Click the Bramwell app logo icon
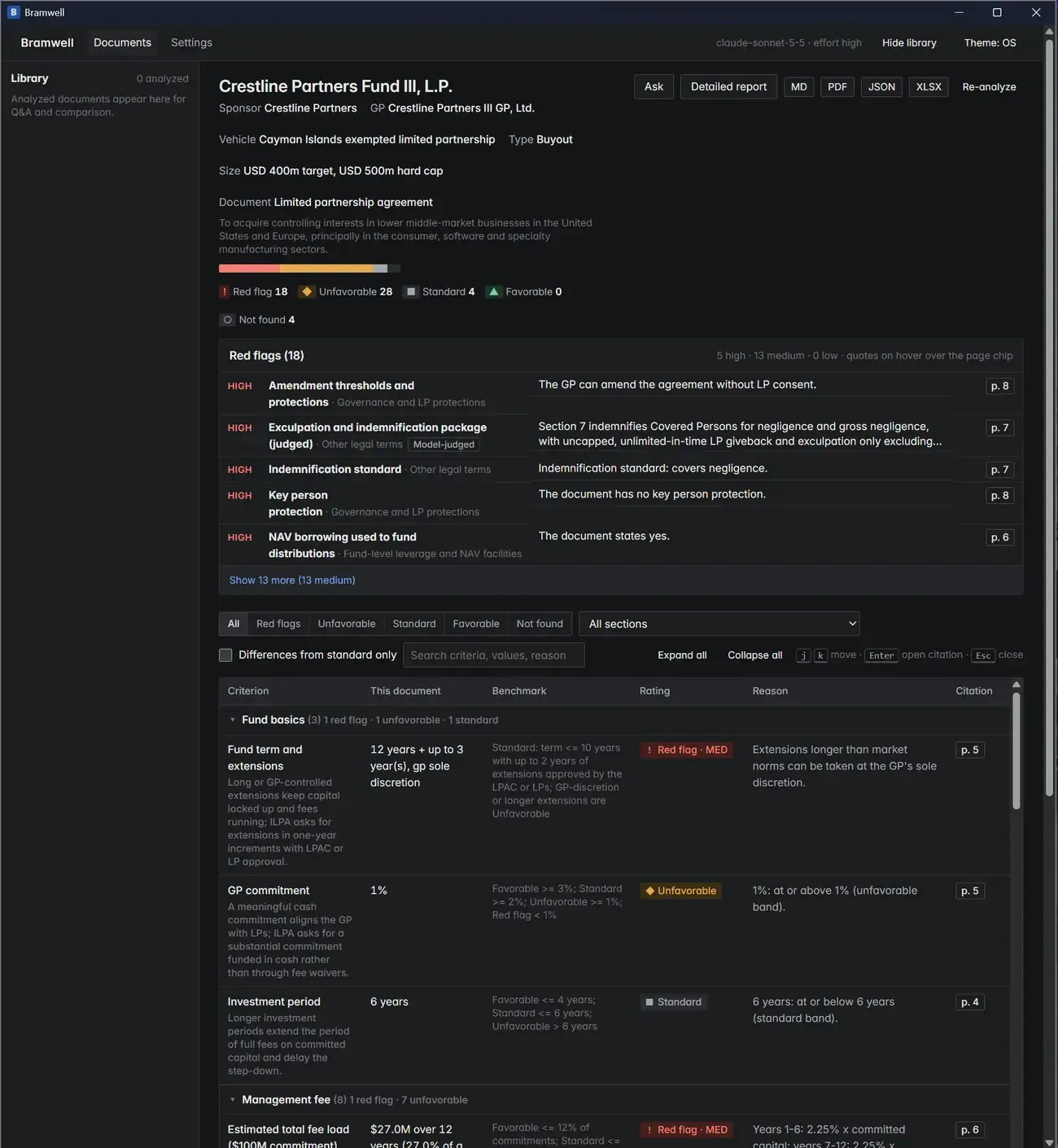Screen dimensions: 1058x1148 (13, 12)
